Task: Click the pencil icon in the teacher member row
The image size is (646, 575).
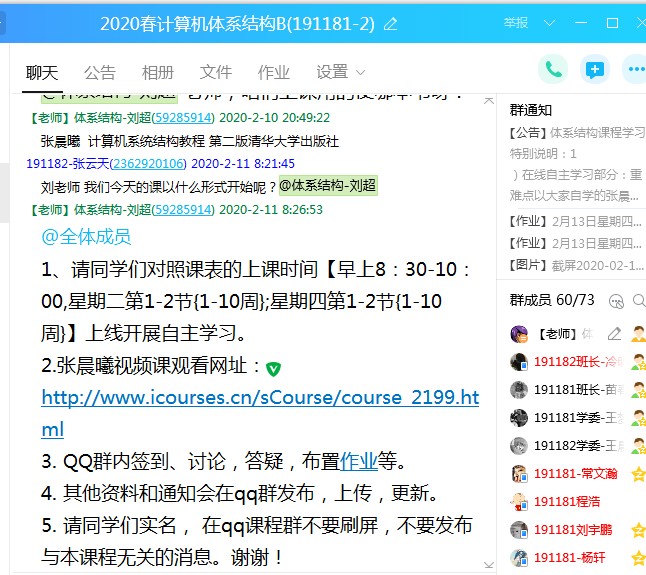Action: pyautogui.click(x=614, y=334)
